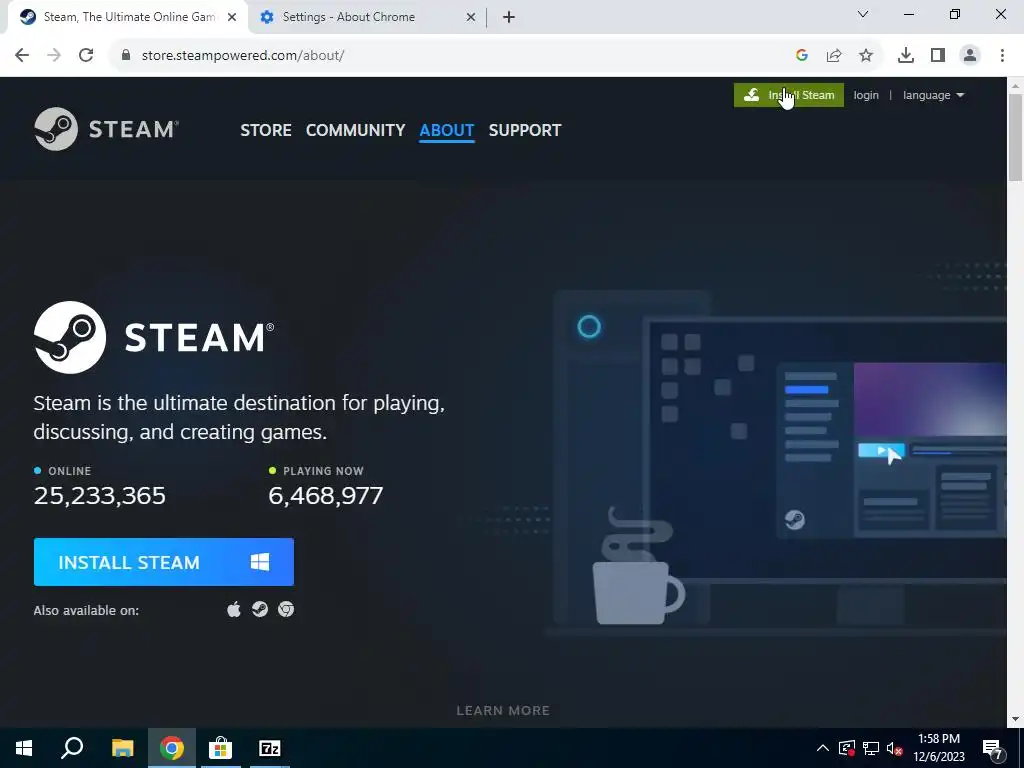Click the ONLINE count 25,233,365
Image resolution: width=1024 pixels, height=768 pixels.
99,496
